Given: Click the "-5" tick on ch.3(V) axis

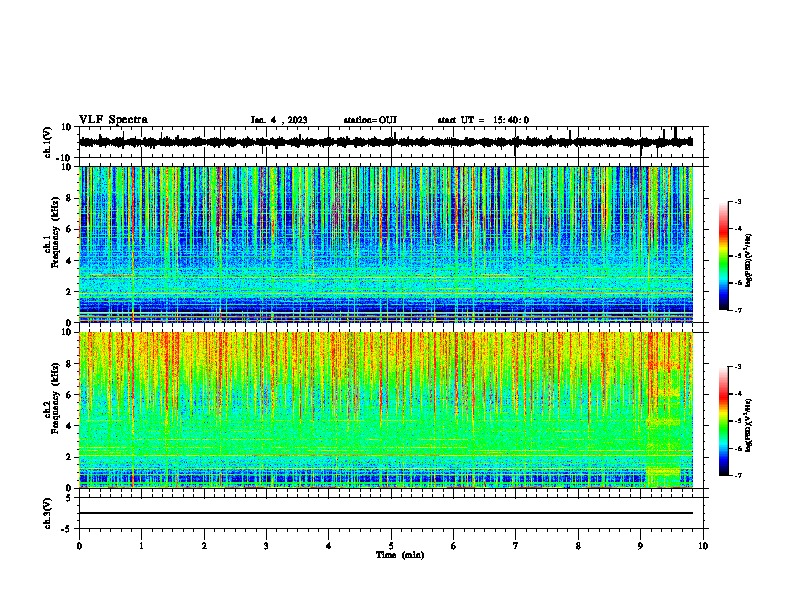Looking at the screenshot, I should click(67, 529).
